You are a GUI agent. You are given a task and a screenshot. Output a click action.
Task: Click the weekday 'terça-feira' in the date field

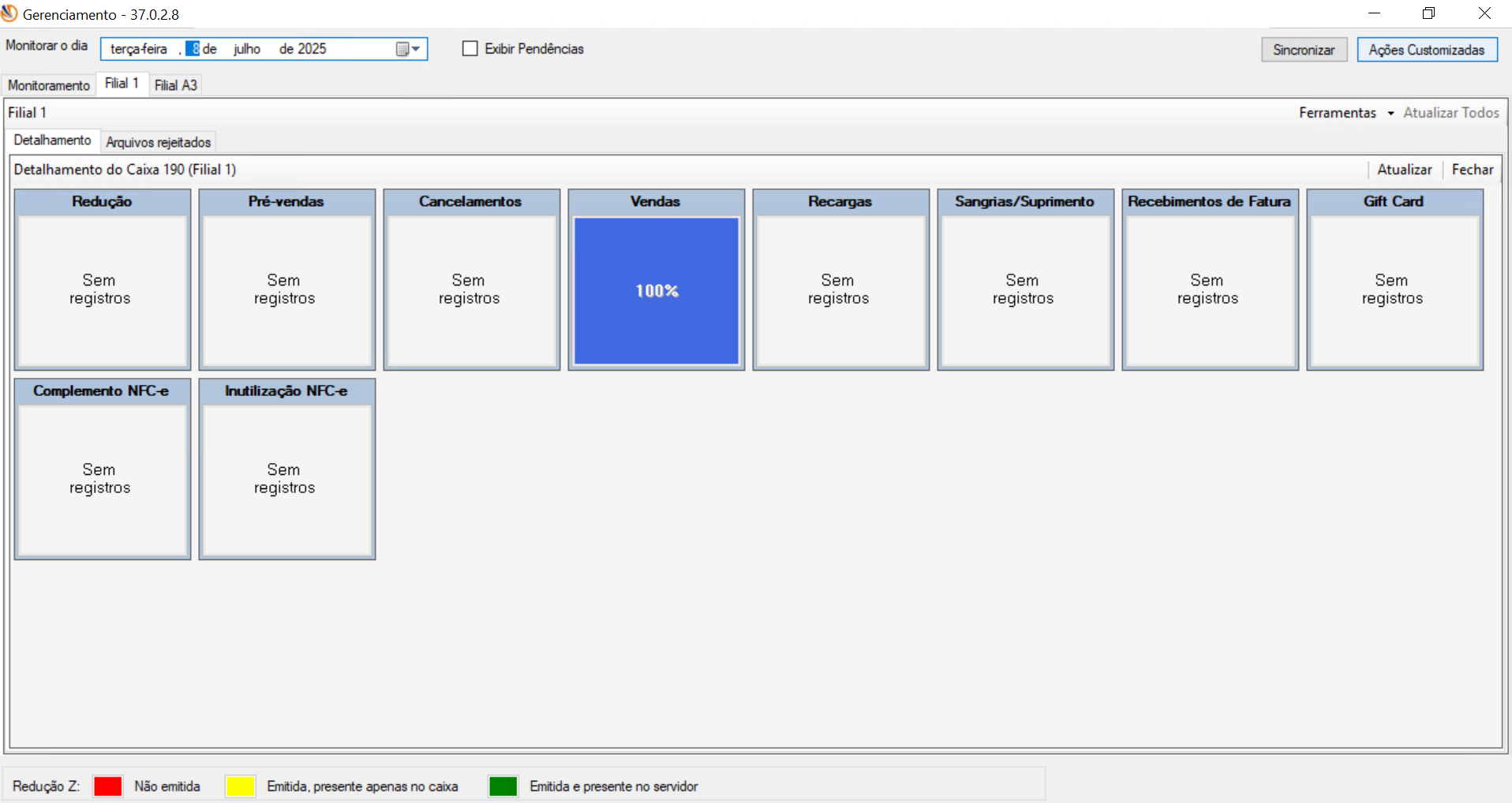[139, 49]
